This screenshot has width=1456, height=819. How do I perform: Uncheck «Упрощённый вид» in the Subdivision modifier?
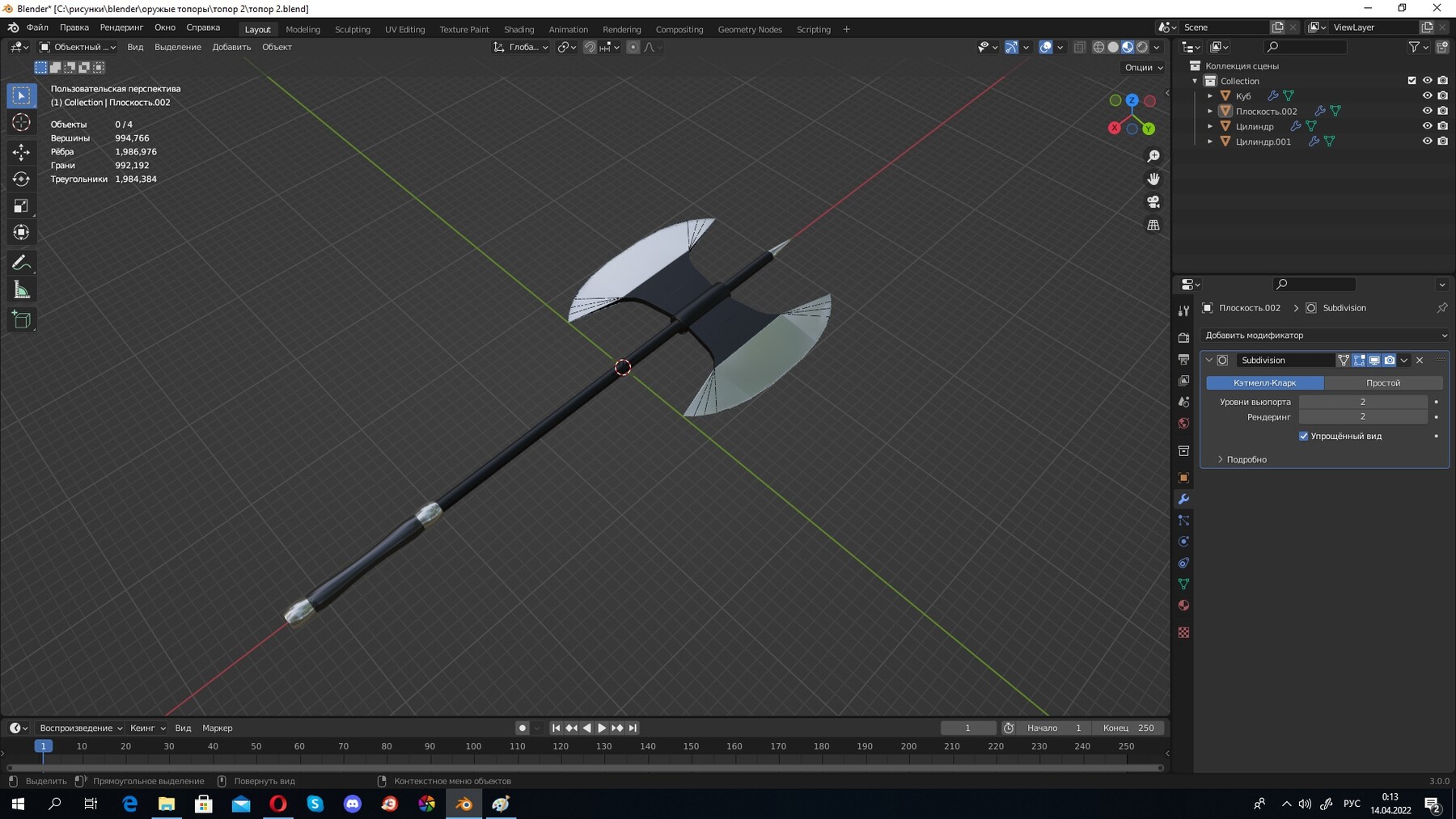(x=1304, y=436)
